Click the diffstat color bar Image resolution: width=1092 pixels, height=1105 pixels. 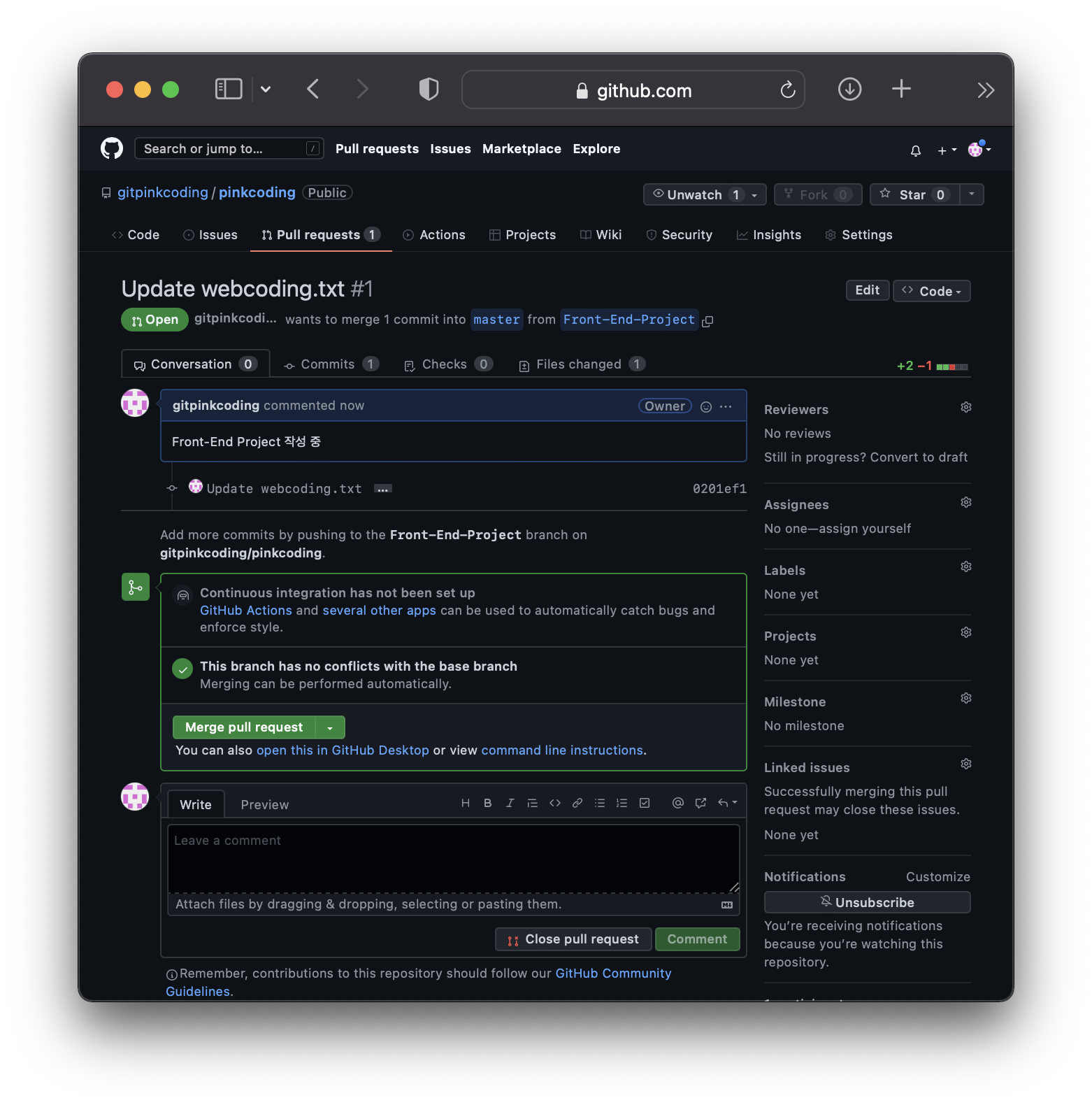952,366
